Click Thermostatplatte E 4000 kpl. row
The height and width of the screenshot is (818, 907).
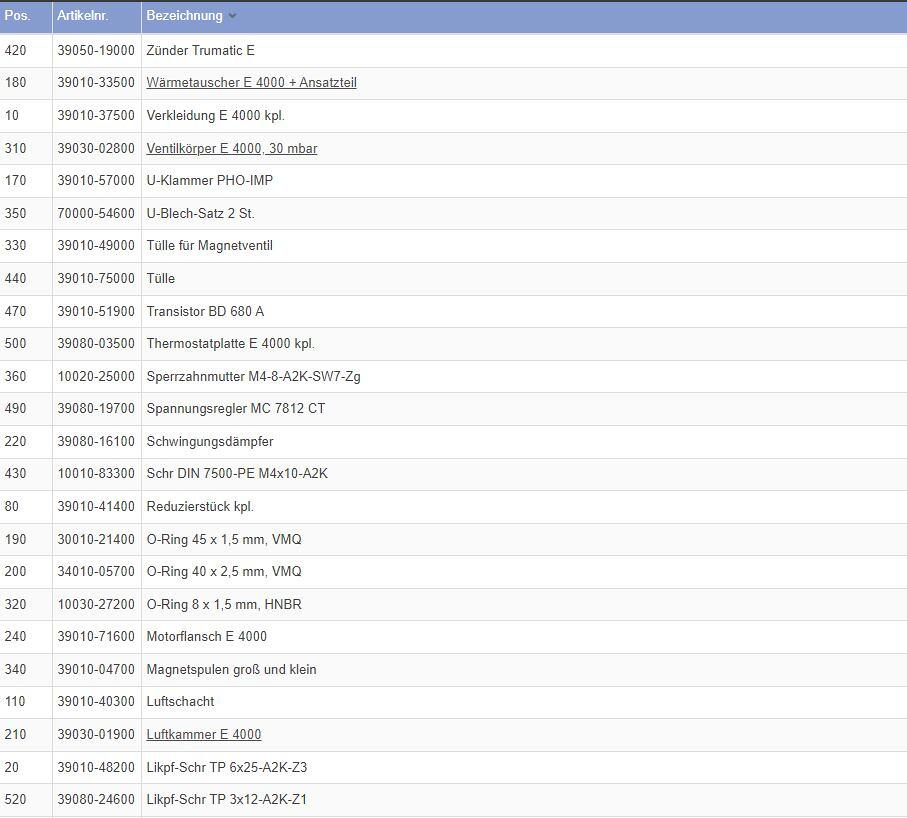click(x=230, y=344)
